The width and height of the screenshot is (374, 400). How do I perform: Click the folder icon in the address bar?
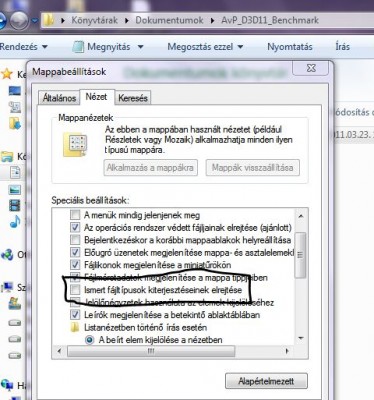(49, 20)
